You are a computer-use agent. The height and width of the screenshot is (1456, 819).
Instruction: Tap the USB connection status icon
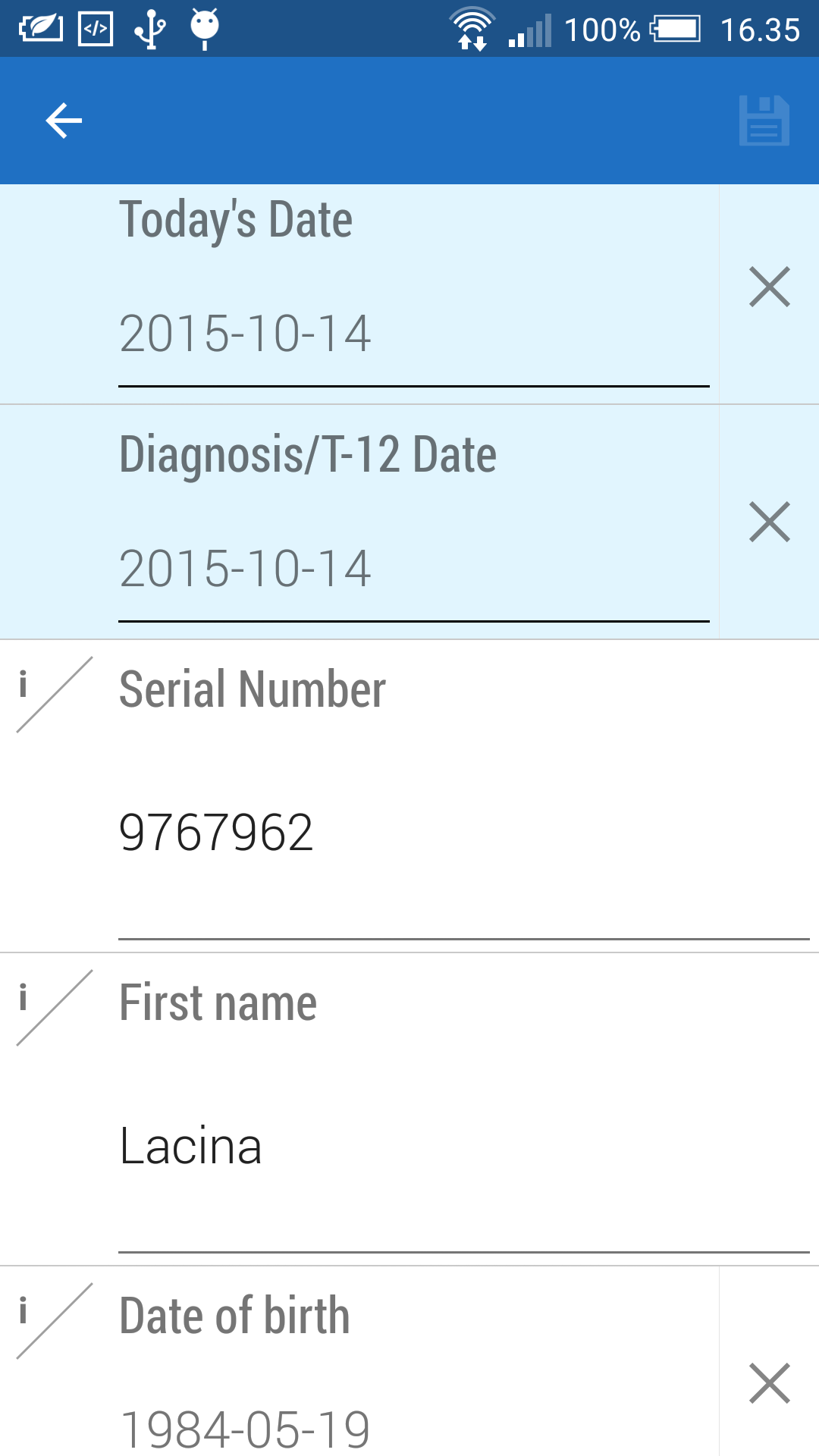150,29
